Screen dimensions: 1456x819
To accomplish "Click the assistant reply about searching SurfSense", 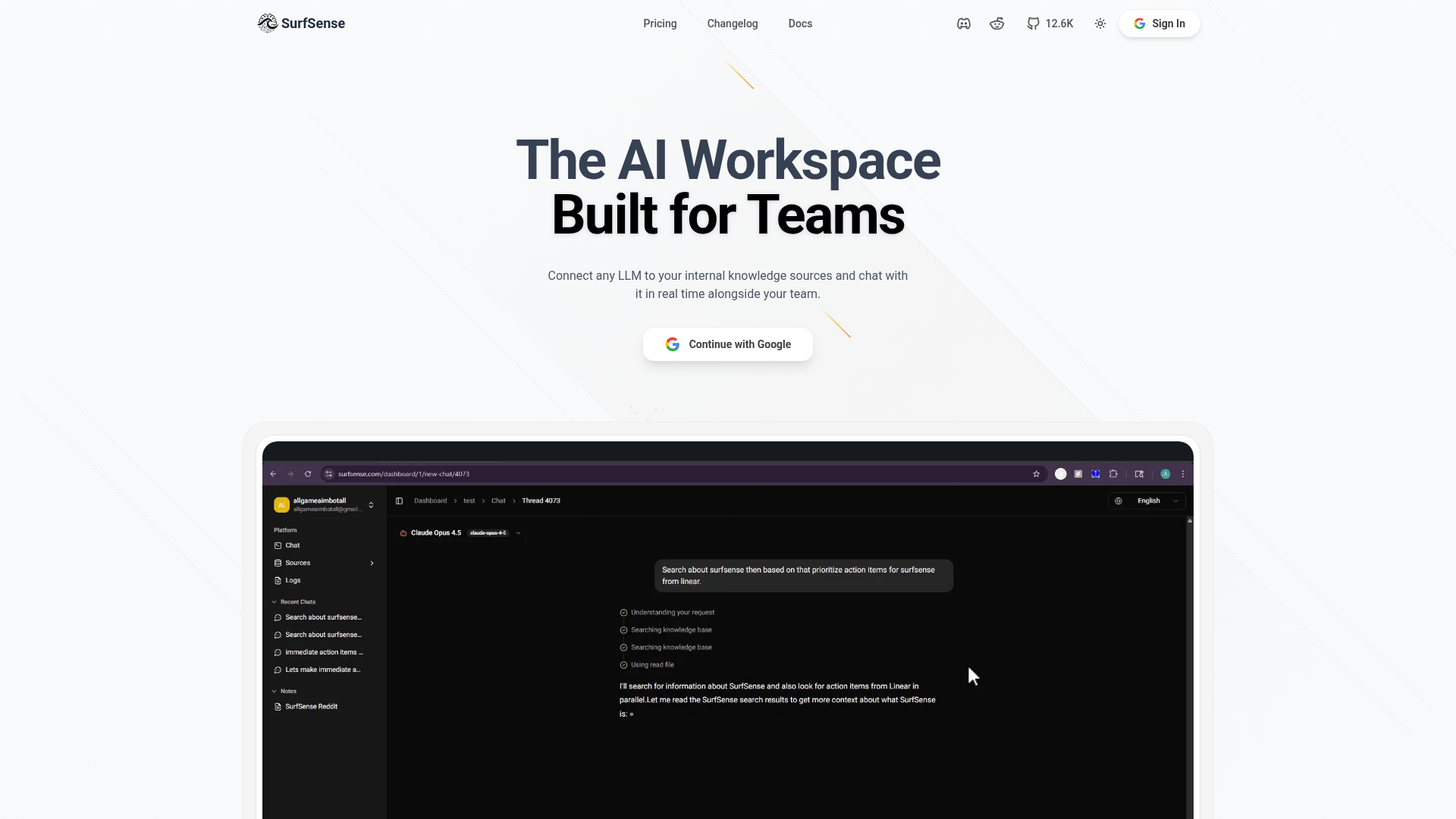I will coord(778,700).
